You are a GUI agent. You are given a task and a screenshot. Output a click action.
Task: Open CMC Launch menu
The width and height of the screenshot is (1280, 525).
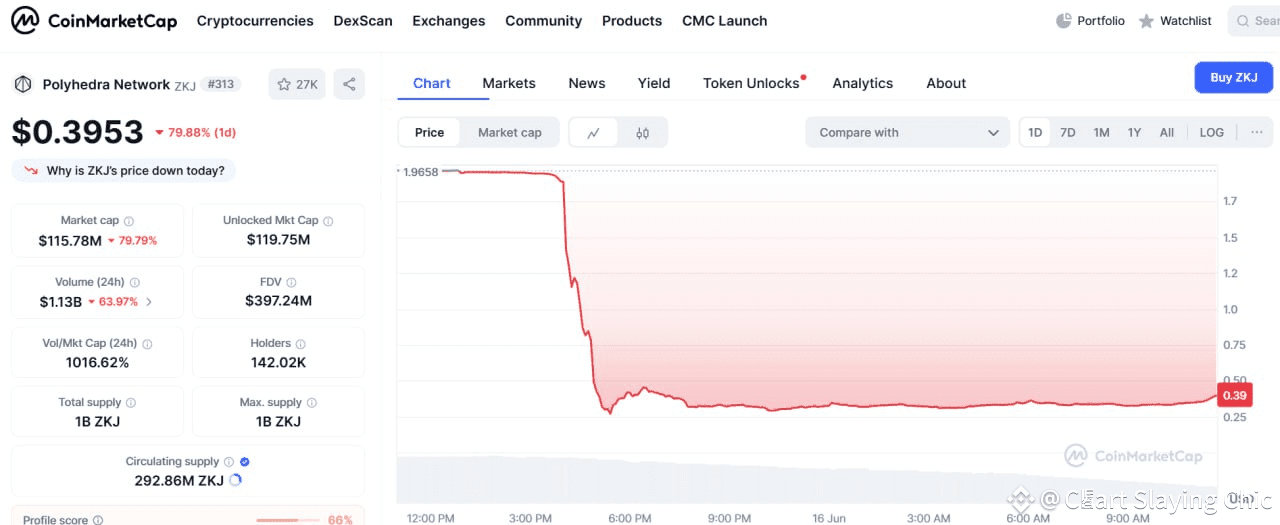click(x=725, y=21)
